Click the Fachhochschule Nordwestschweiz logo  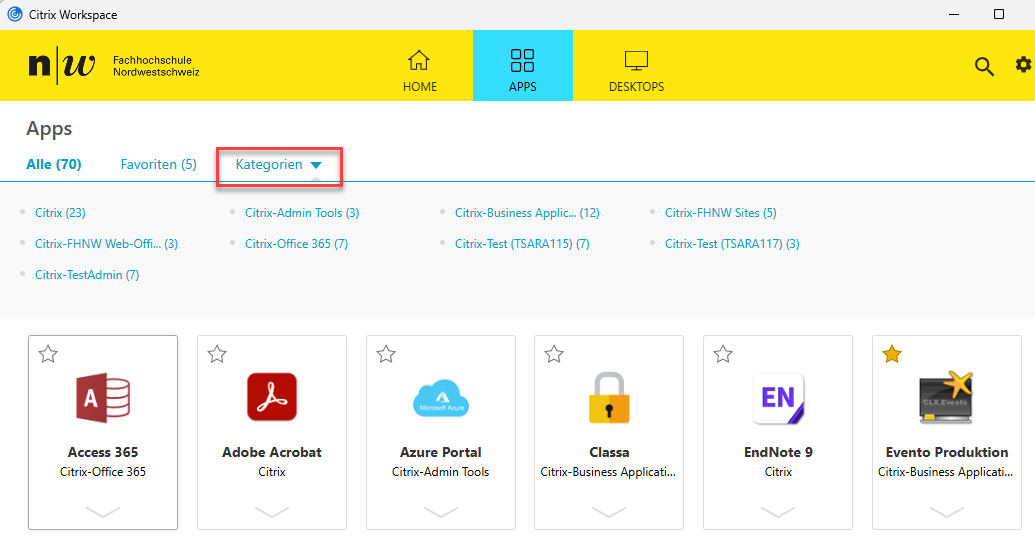click(114, 66)
